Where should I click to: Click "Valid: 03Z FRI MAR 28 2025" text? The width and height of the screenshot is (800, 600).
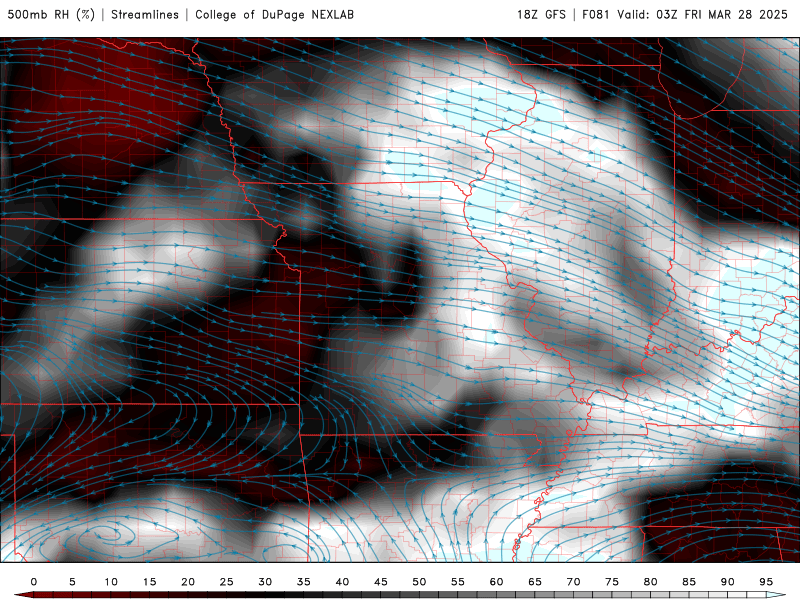point(703,14)
